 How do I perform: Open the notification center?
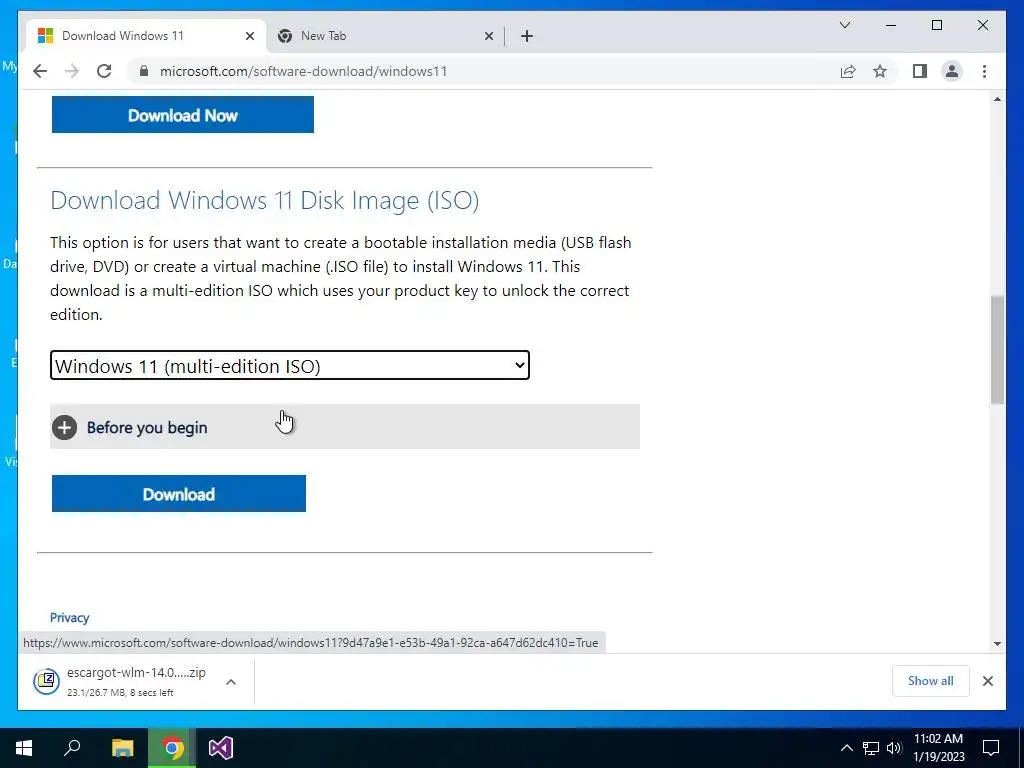[991, 748]
